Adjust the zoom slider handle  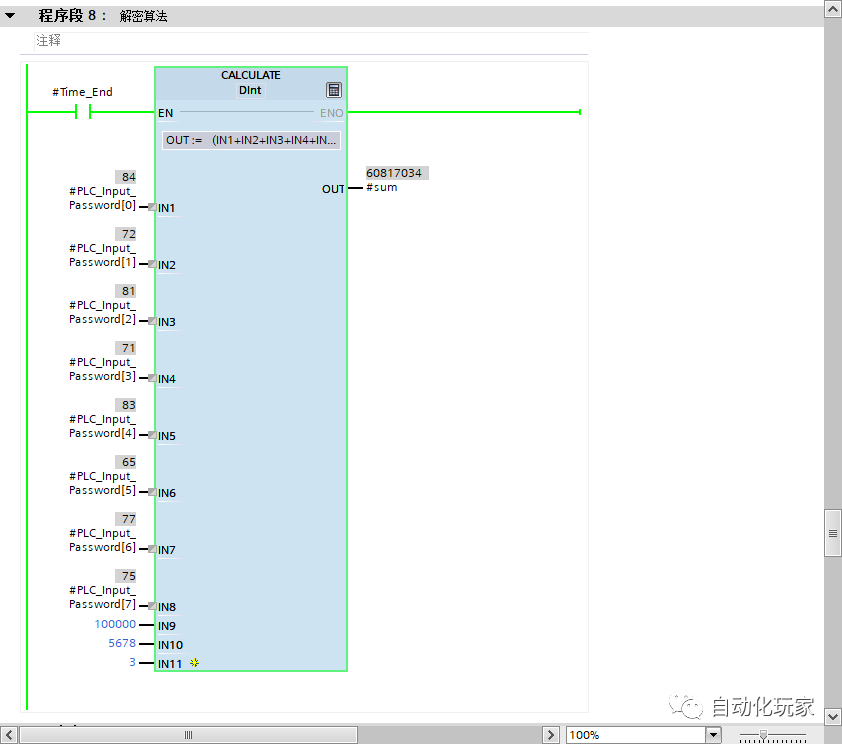763,734
